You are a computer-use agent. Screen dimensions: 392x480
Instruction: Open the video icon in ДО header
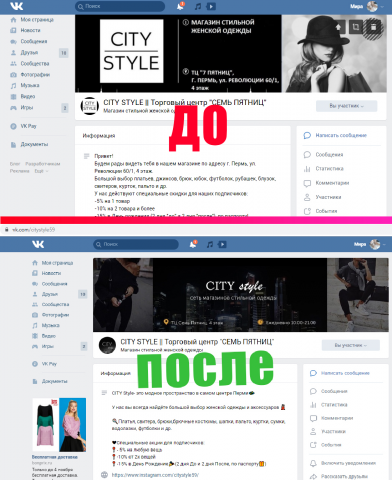(x=211, y=6)
